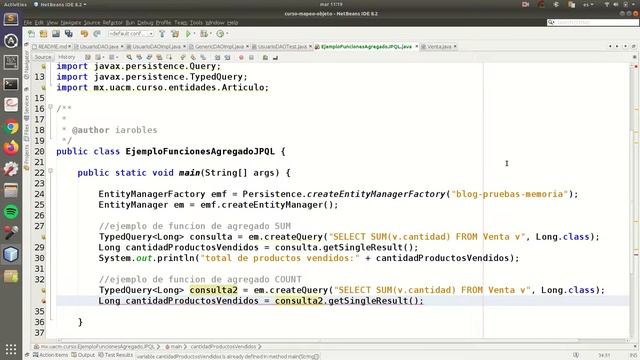Open the Run Project dropdown arrow
Image resolution: width=640 pixels, height=360 pixels.
pos(194,34)
